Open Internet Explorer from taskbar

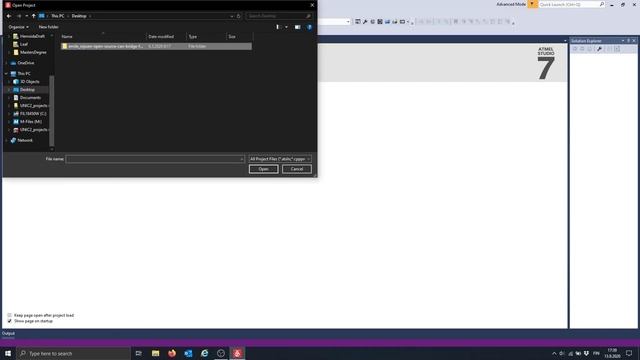click(204, 353)
